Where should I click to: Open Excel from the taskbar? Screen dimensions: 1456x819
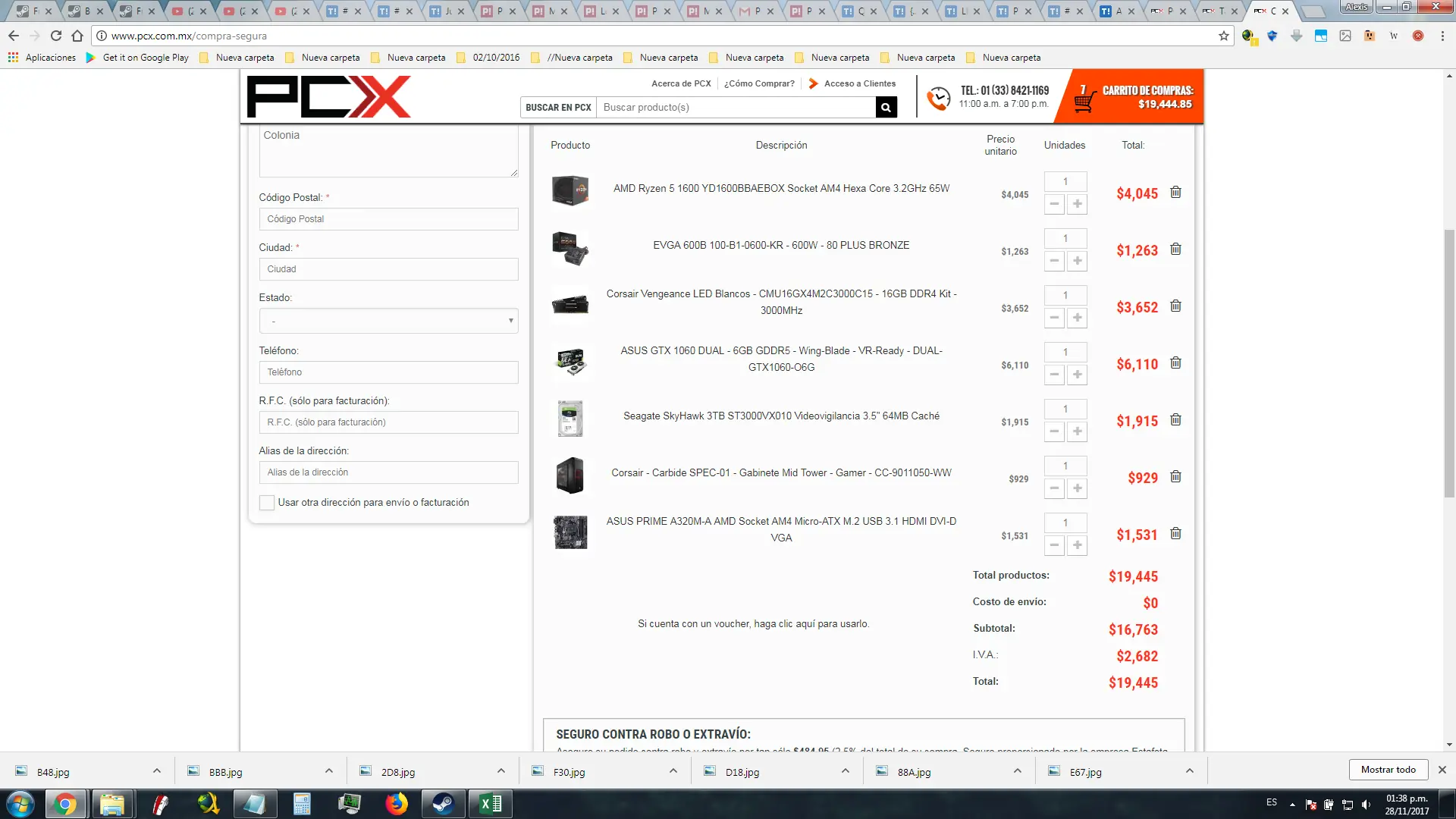coord(491,804)
